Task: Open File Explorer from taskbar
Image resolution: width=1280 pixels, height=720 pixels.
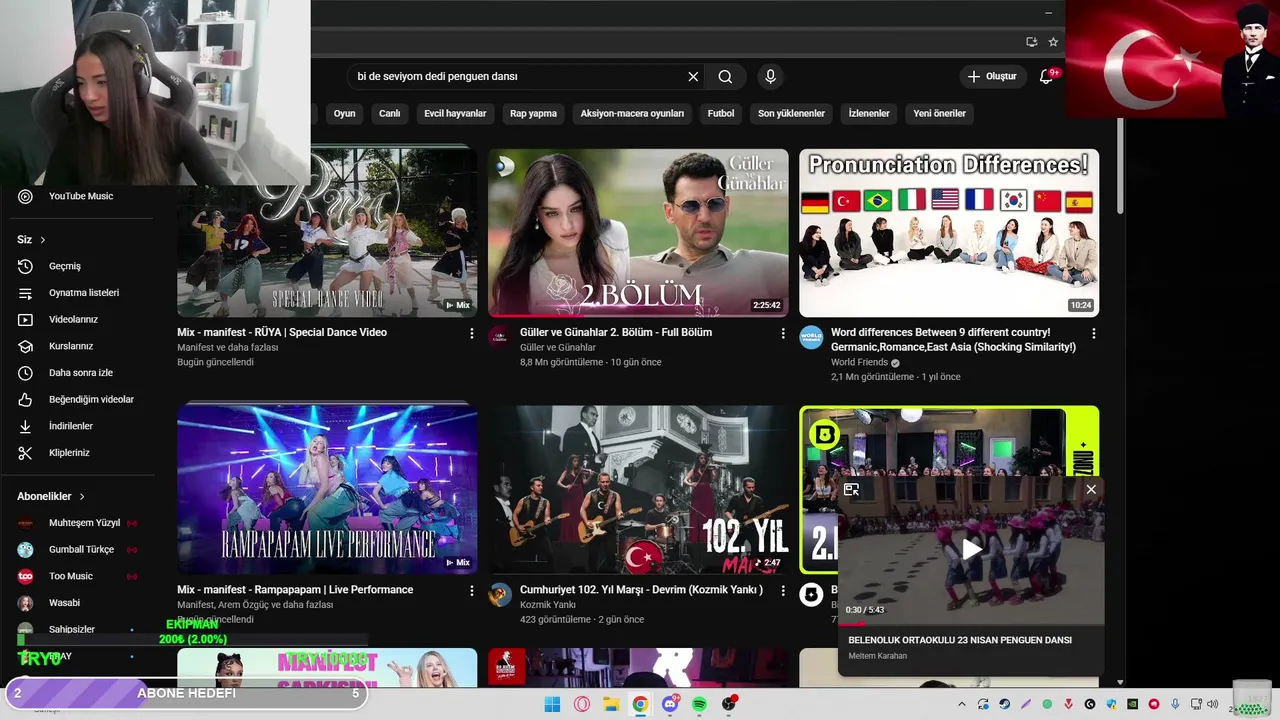Action: point(611,704)
